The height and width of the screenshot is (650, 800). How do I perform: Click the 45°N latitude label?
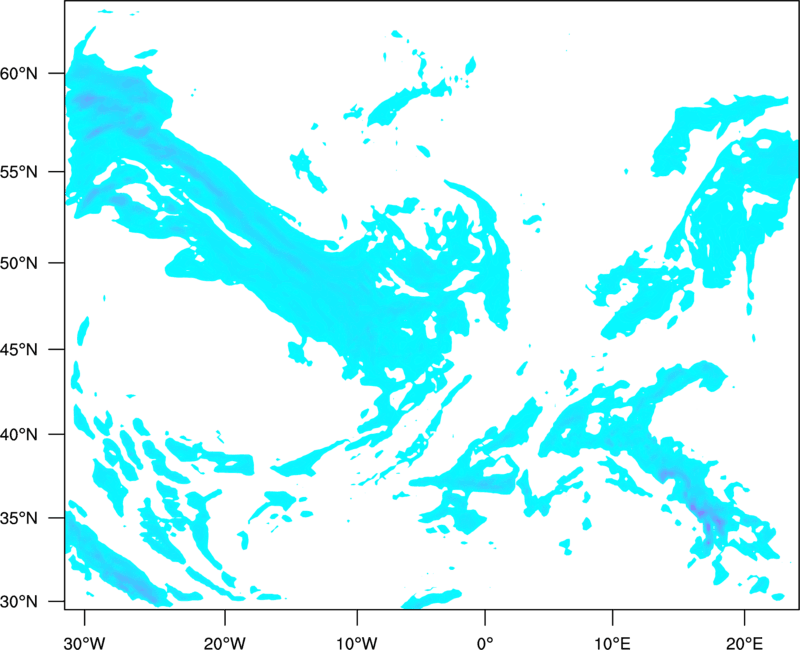click(19, 349)
